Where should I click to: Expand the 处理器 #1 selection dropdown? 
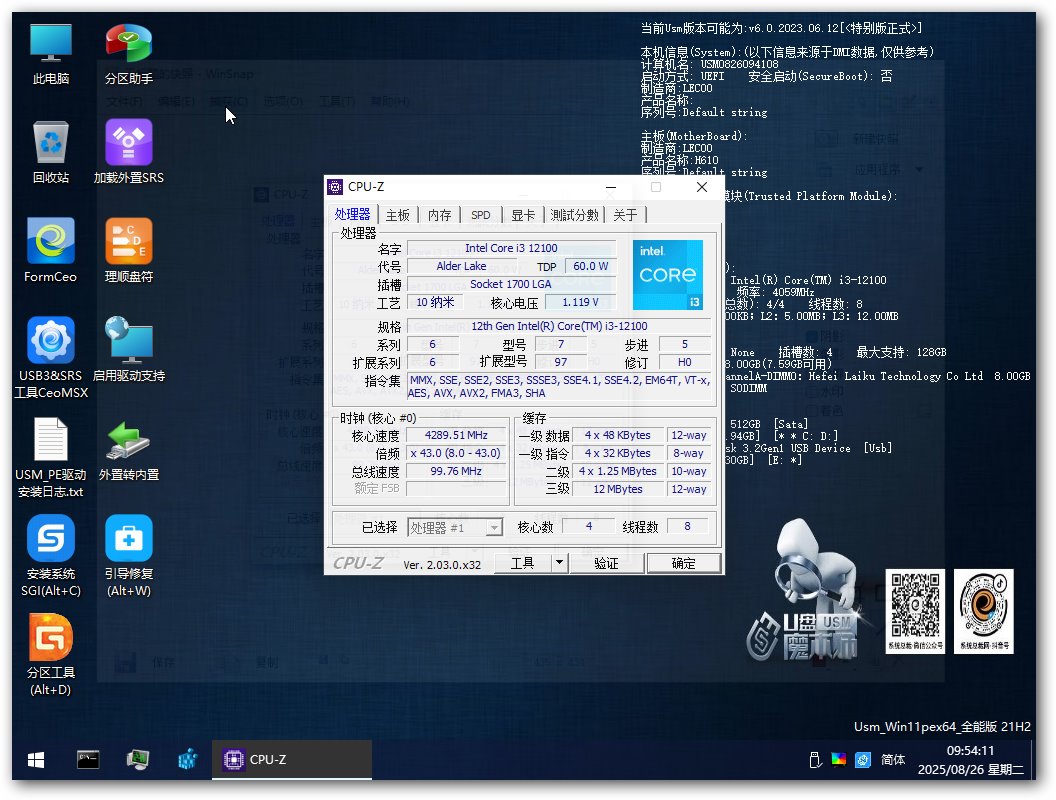(494, 527)
